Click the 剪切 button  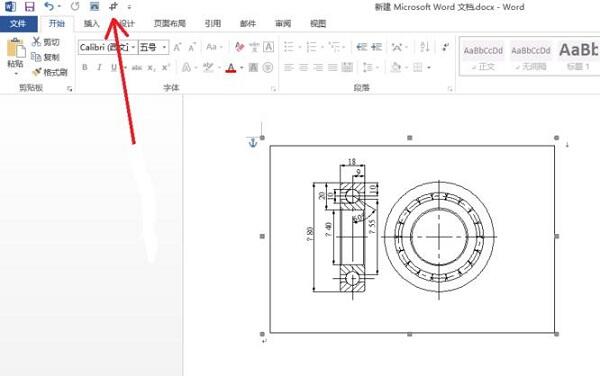coord(46,42)
